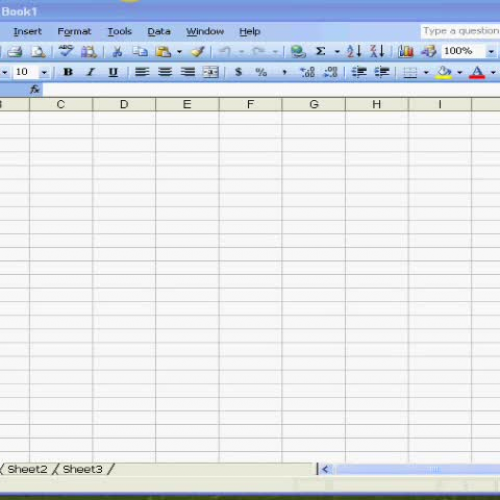Screen dimensions: 500x500
Task: Increase decimal places
Action: 307,72
